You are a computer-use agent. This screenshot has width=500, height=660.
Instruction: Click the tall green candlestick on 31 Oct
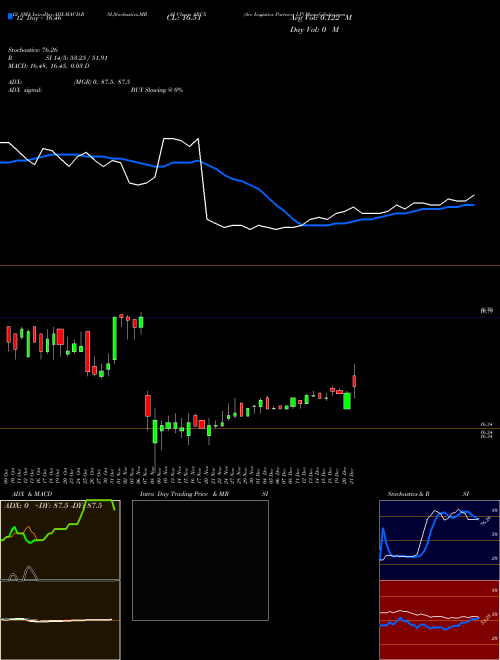click(114, 338)
